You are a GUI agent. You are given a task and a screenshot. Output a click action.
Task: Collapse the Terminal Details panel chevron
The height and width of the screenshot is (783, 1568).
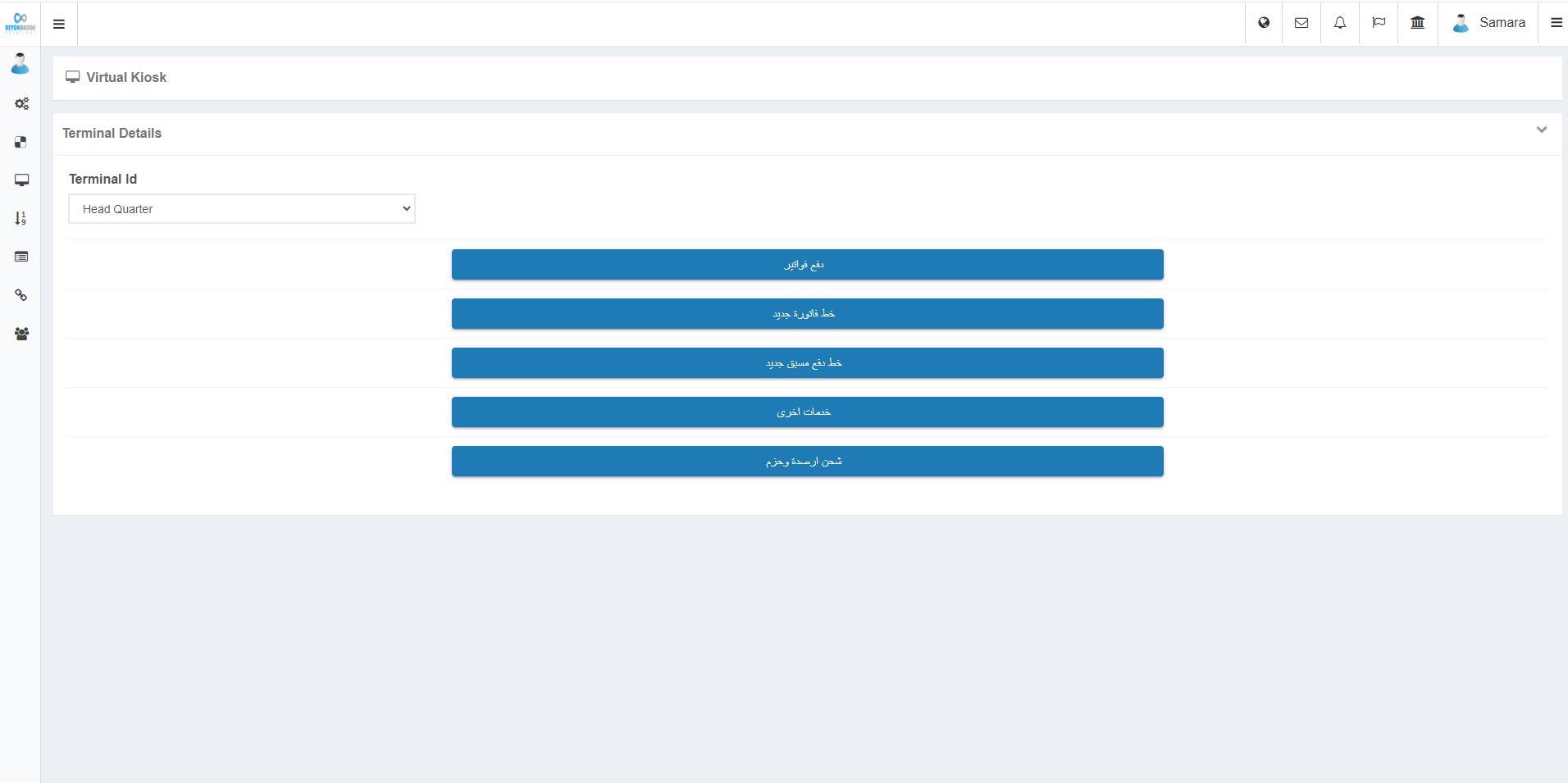(1542, 130)
